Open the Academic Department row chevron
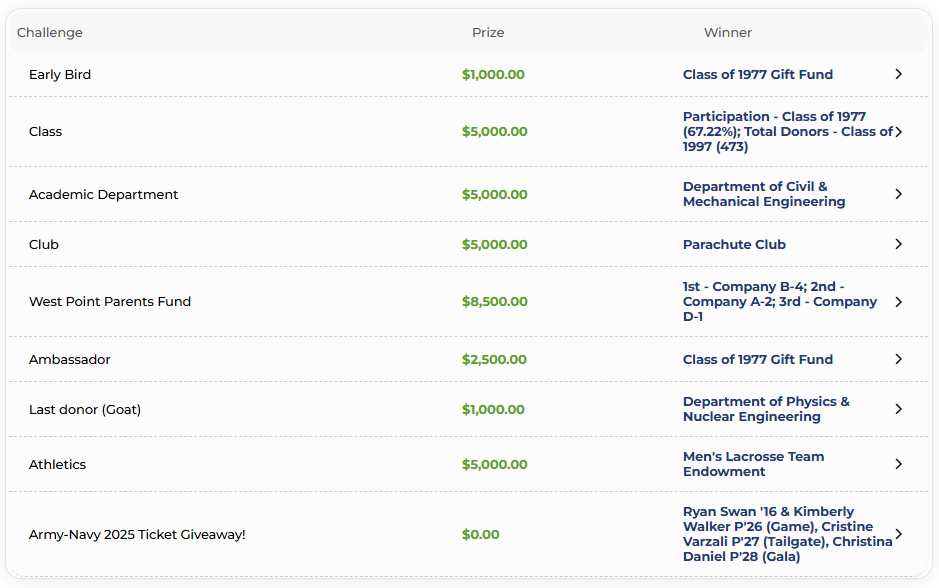Screen dimensions: 939x588 click(x=898, y=194)
